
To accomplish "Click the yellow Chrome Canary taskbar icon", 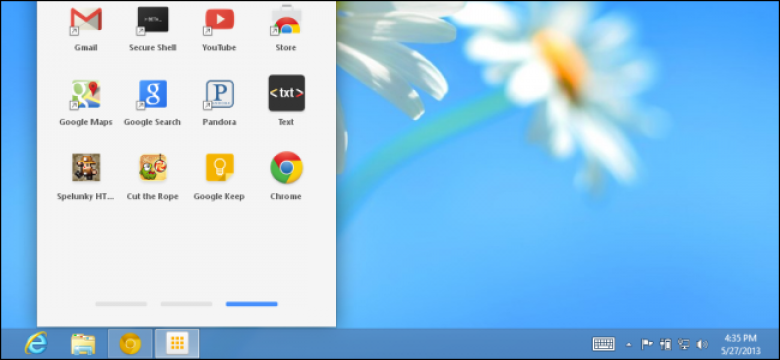I will click(x=130, y=344).
